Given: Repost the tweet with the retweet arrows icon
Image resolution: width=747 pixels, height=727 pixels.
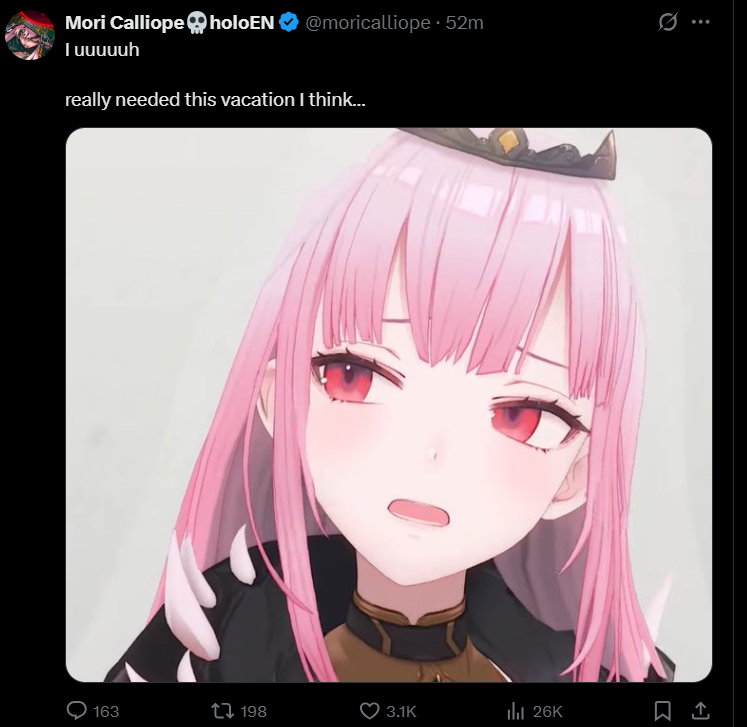Looking at the screenshot, I should pos(222,711).
